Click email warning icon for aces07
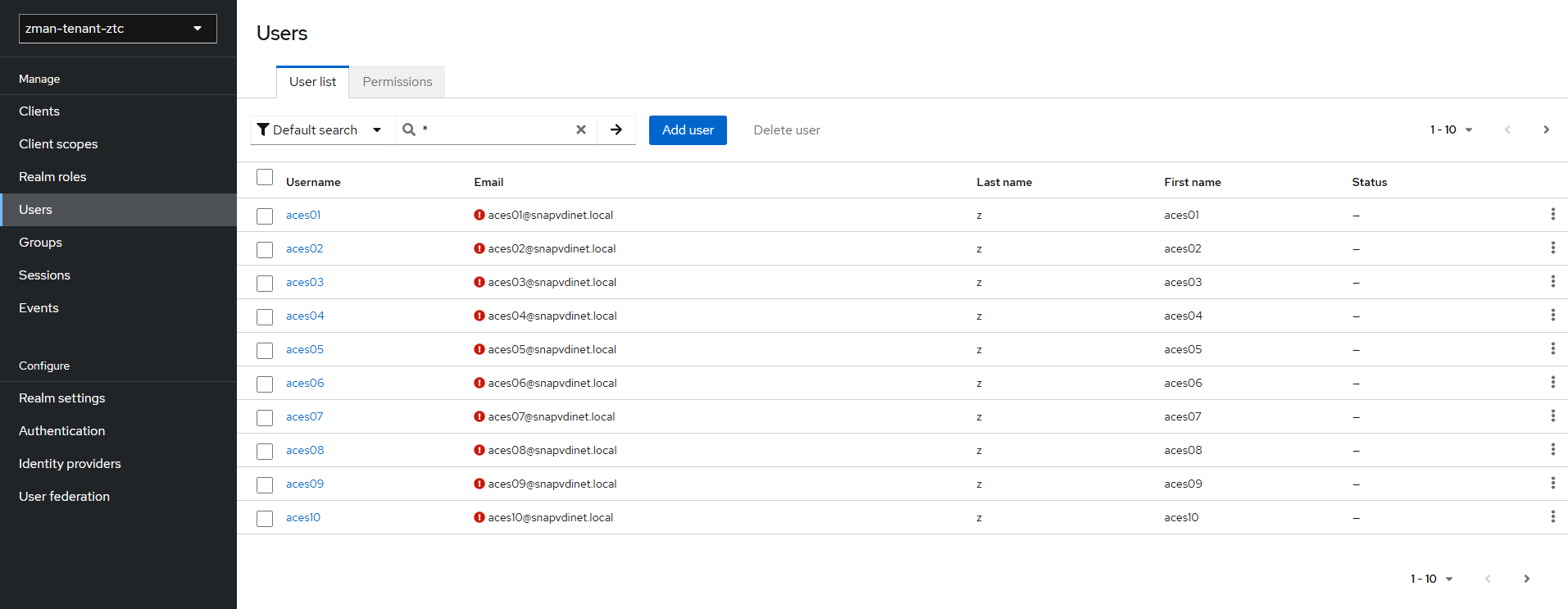Image resolution: width=1568 pixels, height=609 pixels. tap(479, 416)
